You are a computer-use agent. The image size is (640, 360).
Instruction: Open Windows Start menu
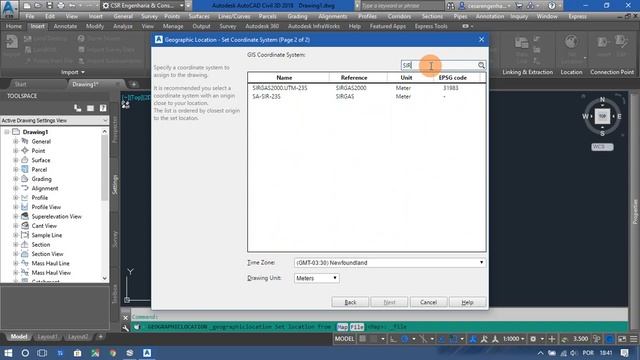click(x=8, y=353)
